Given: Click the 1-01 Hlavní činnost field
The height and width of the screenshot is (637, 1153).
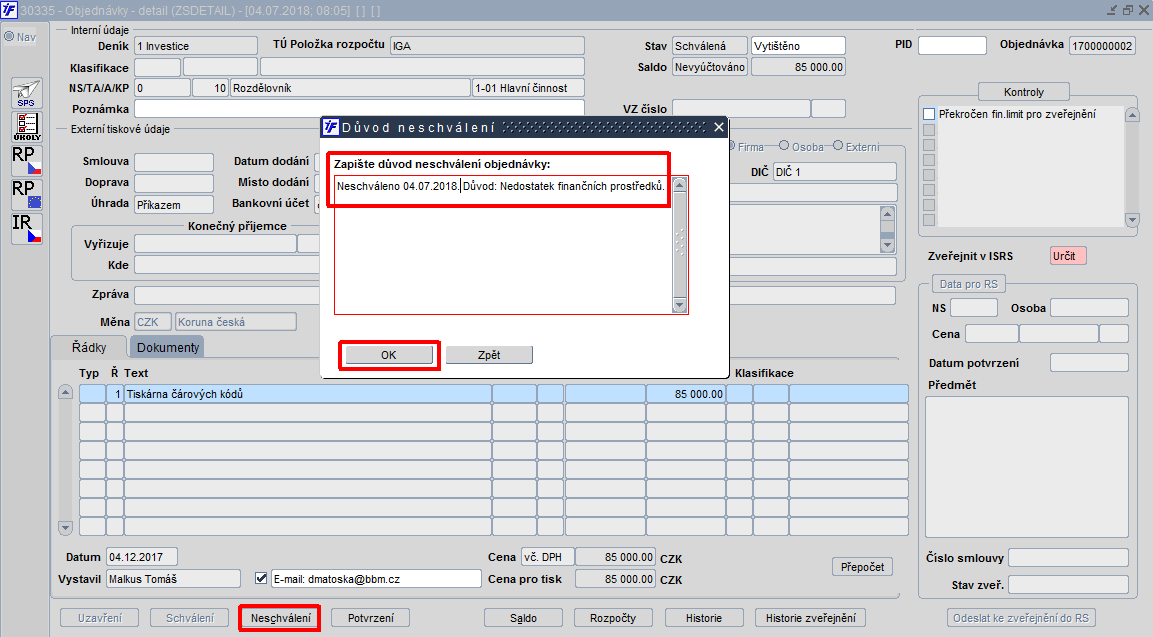Looking at the screenshot, I should click(529, 88).
